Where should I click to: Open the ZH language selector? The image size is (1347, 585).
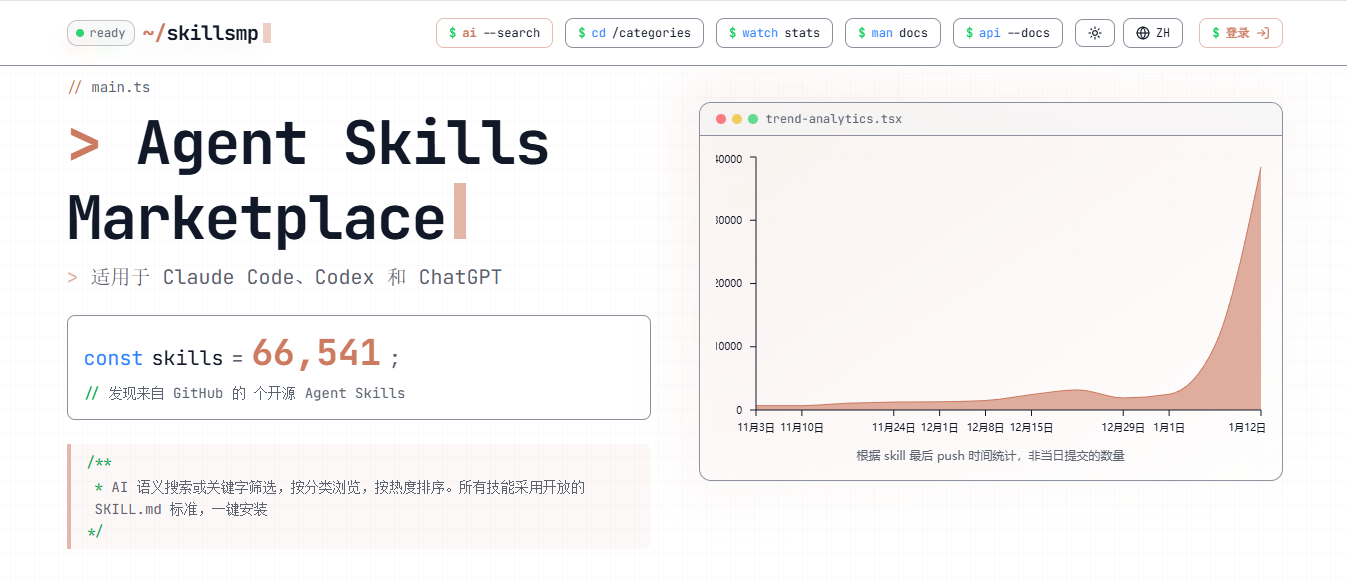coord(1153,33)
